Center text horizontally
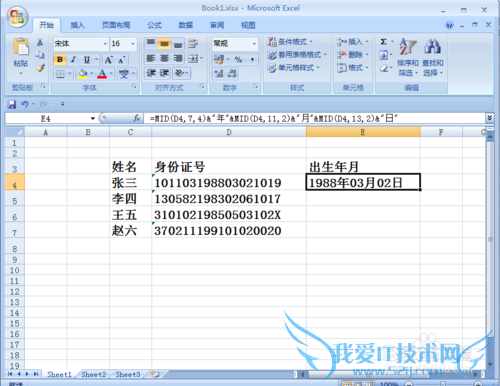 [x=164, y=59]
